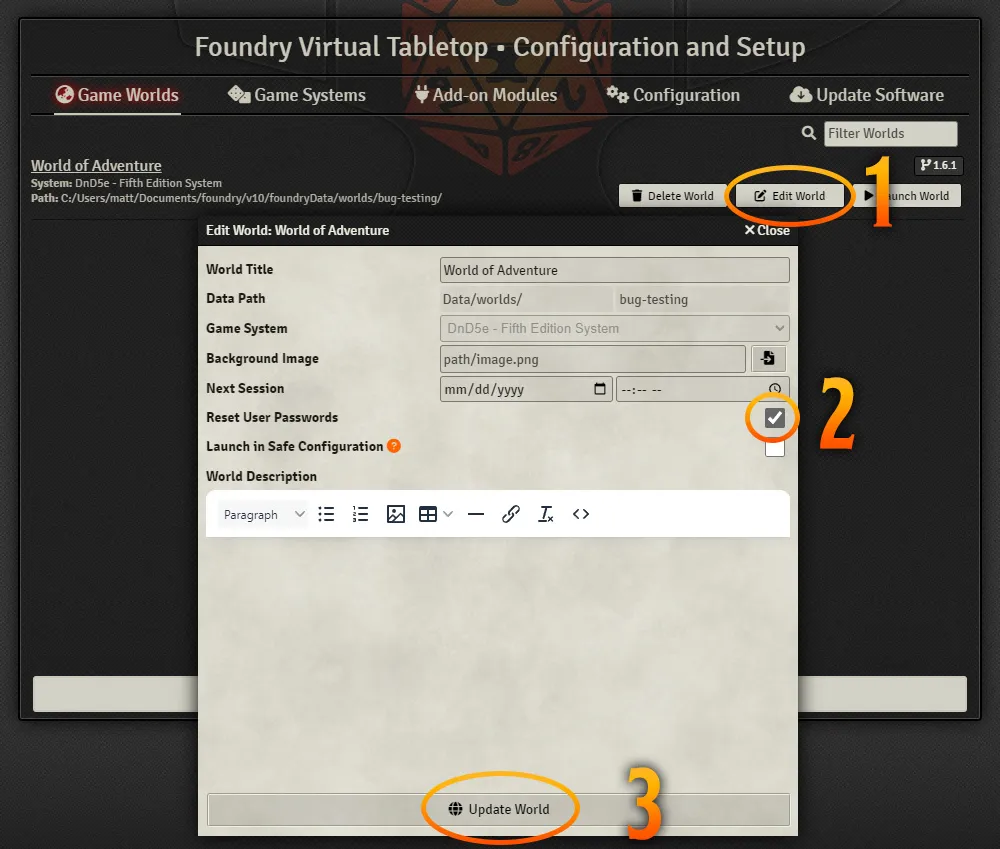Go to the Configuration tab
1000x849 pixels.
(673, 95)
